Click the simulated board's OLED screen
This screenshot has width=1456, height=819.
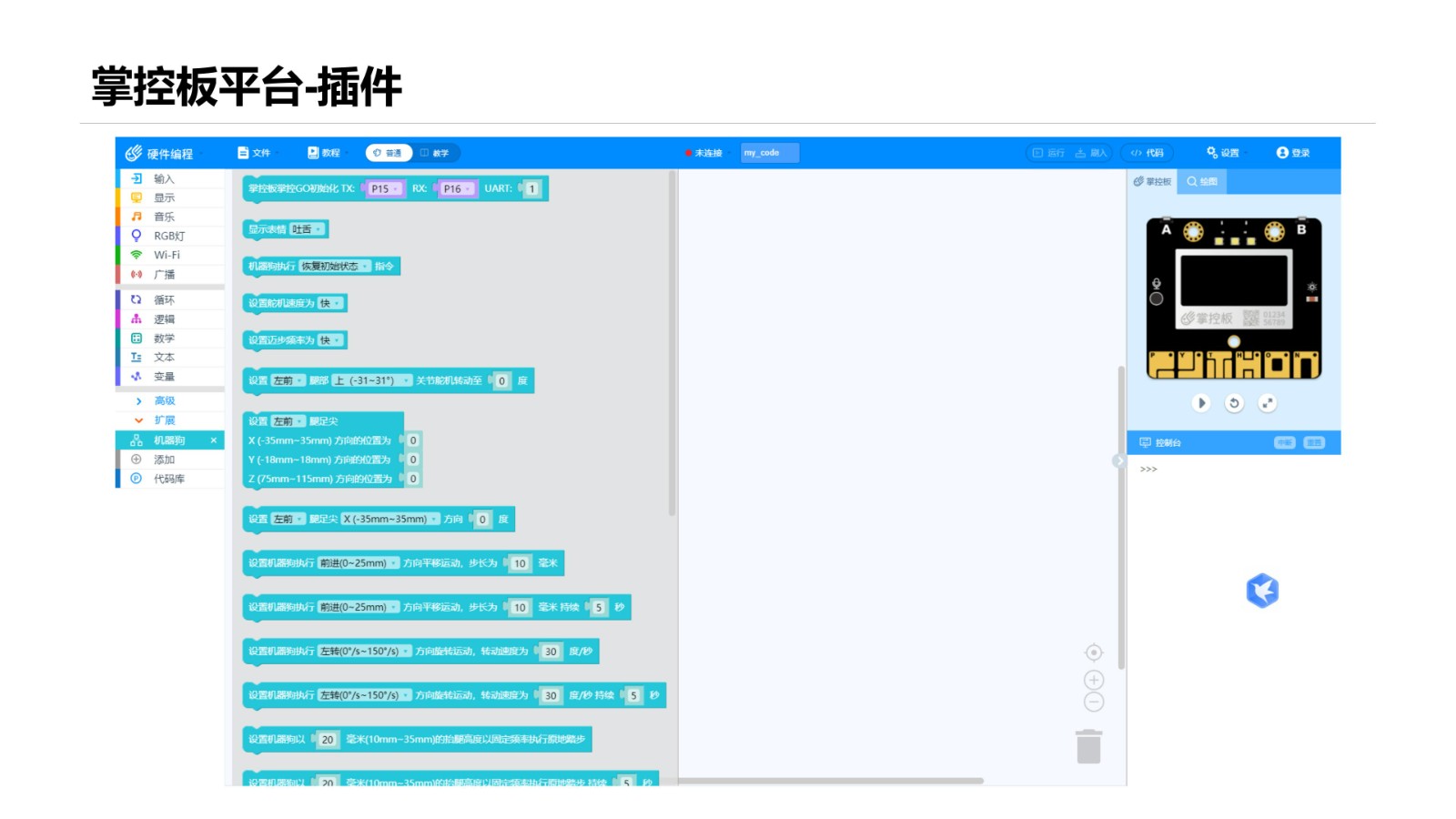pos(1234,280)
